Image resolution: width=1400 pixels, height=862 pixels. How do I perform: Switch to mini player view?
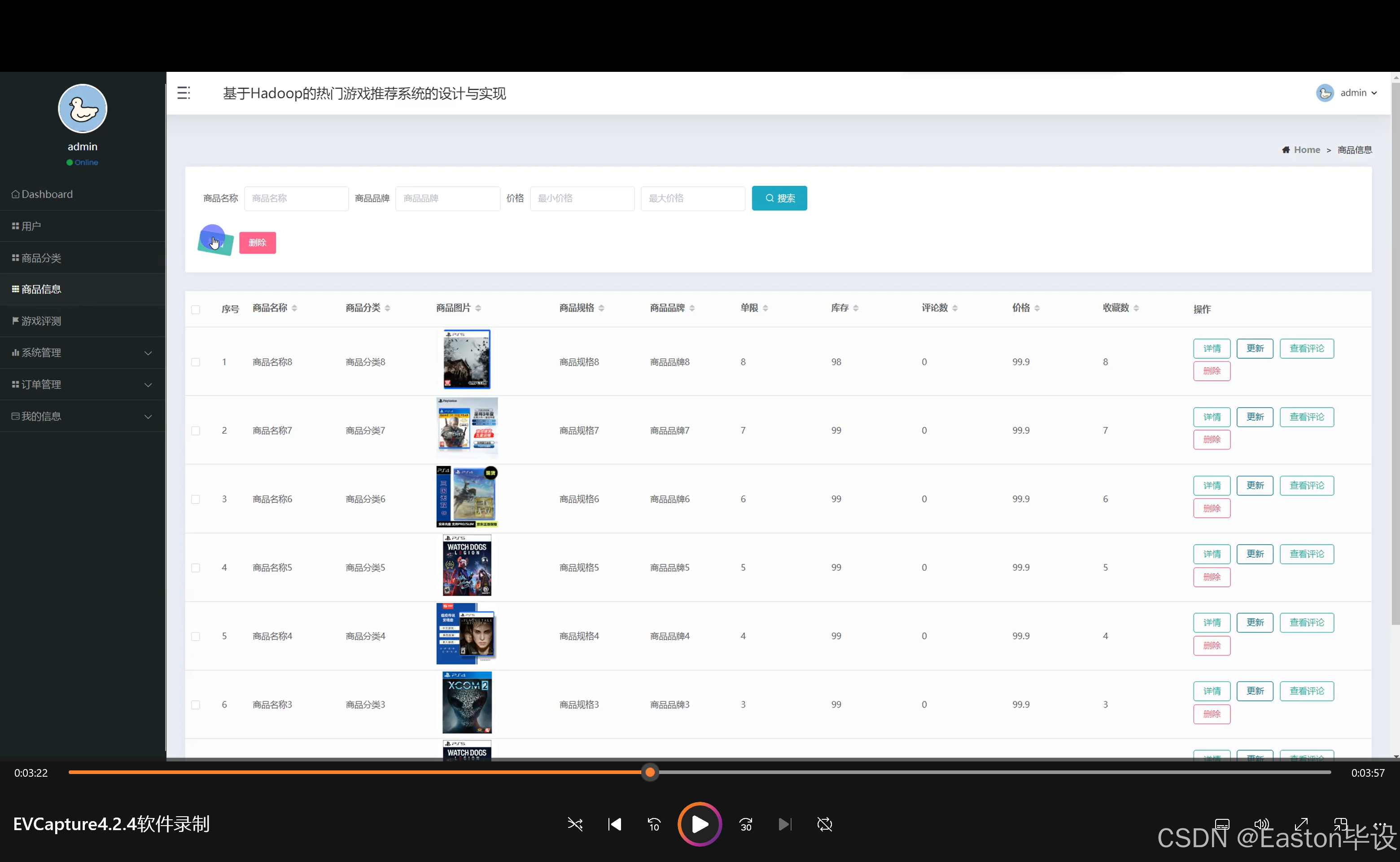pyautogui.click(x=1340, y=824)
